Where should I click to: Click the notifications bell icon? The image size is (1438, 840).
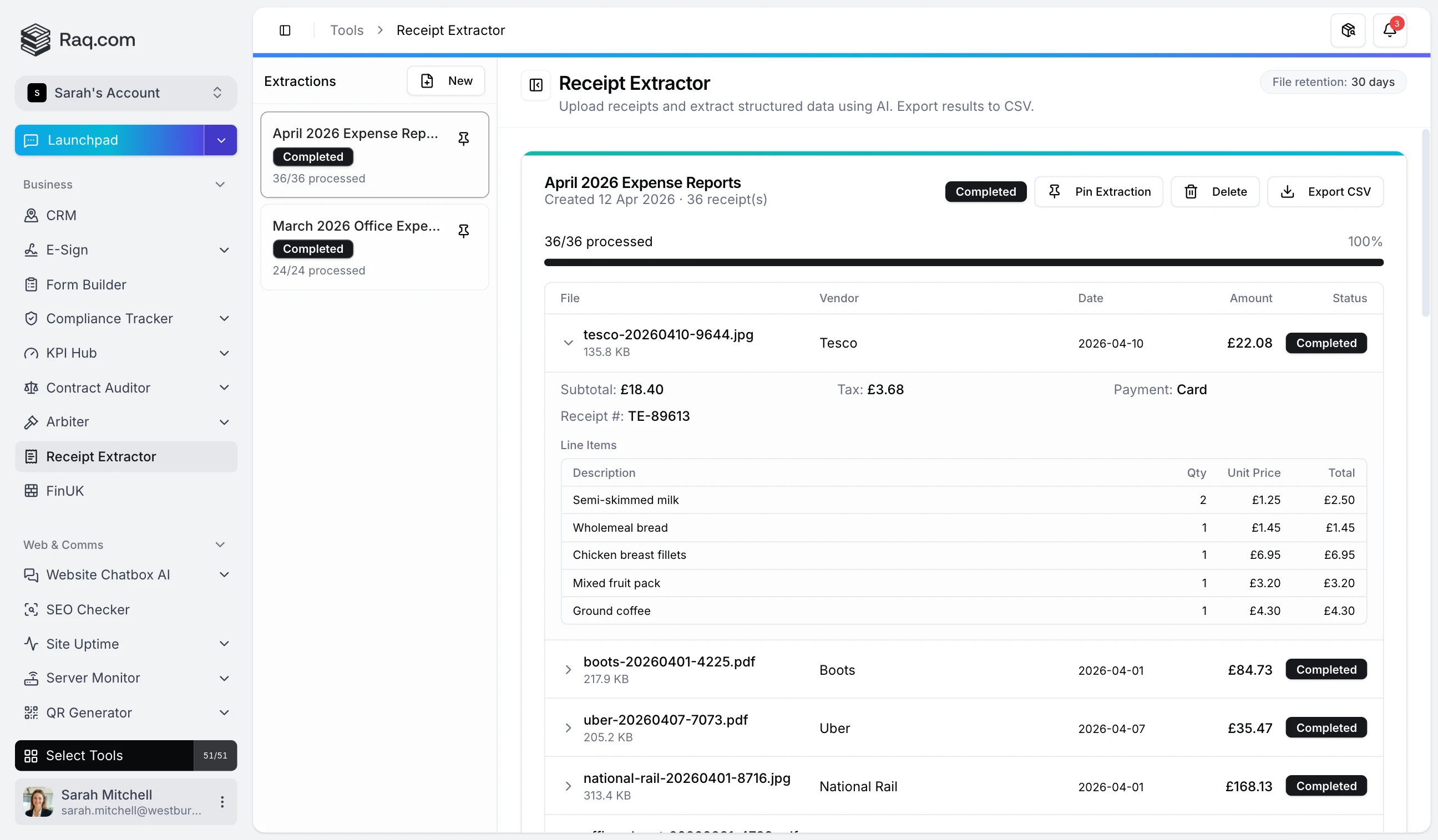(1389, 30)
